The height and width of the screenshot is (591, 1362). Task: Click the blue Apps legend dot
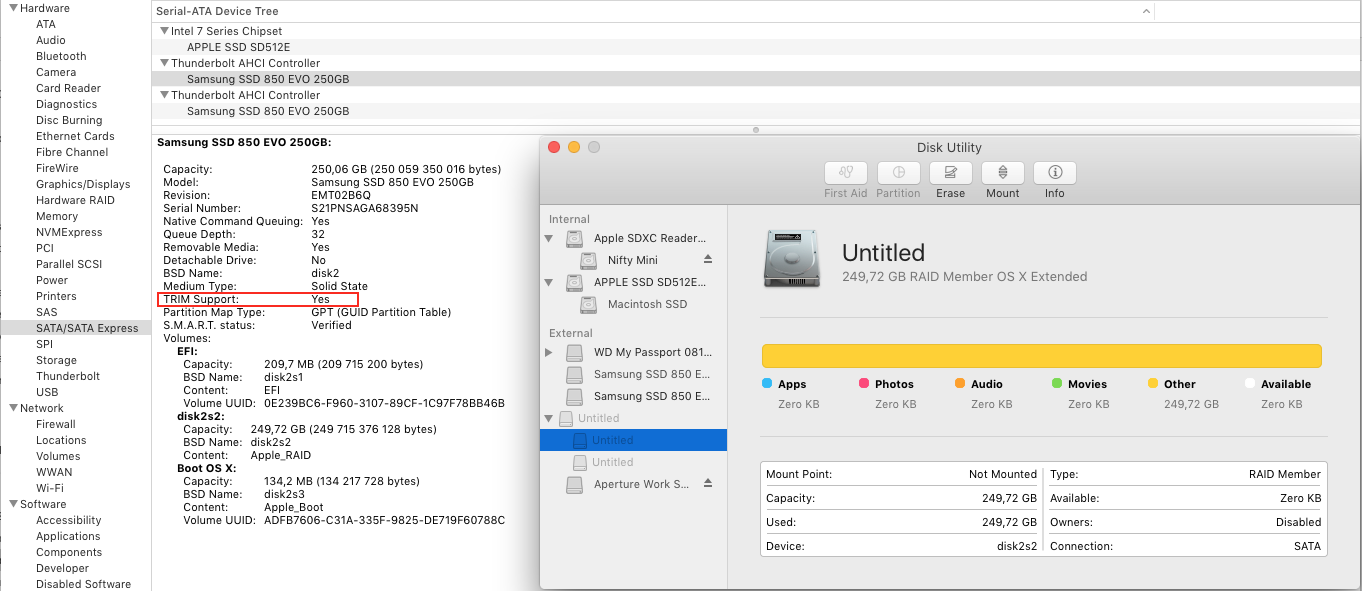click(767, 383)
